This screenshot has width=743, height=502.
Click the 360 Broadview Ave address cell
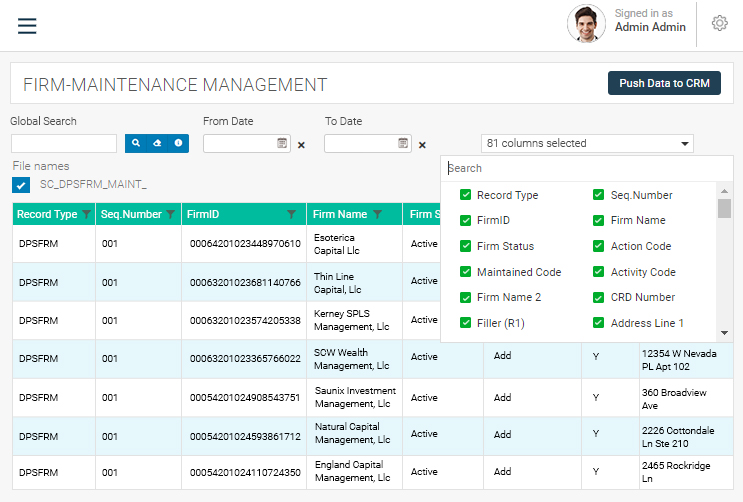(686, 399)
